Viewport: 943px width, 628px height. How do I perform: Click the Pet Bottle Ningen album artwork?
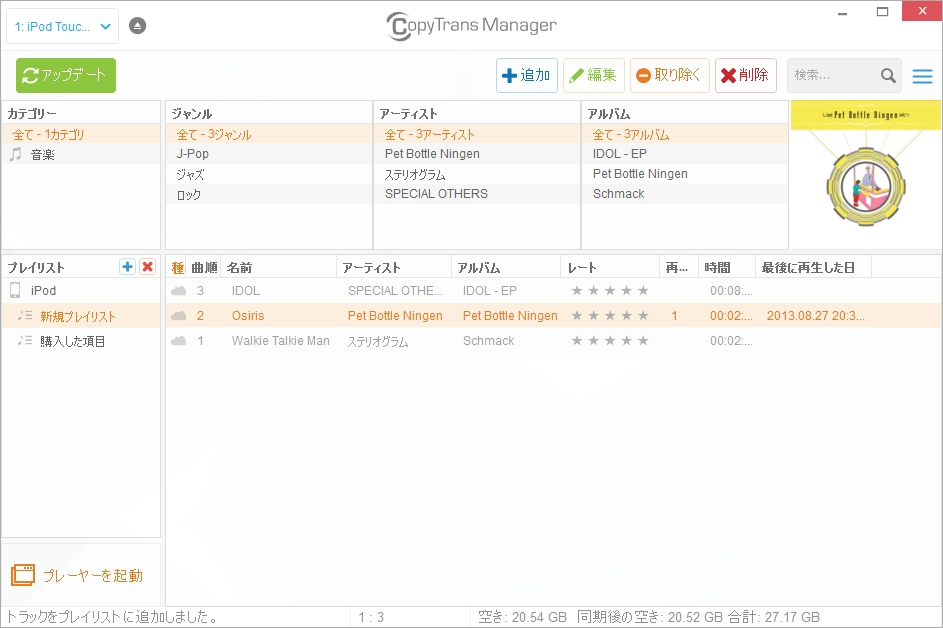pyautogui.click(x=865, y=174)
